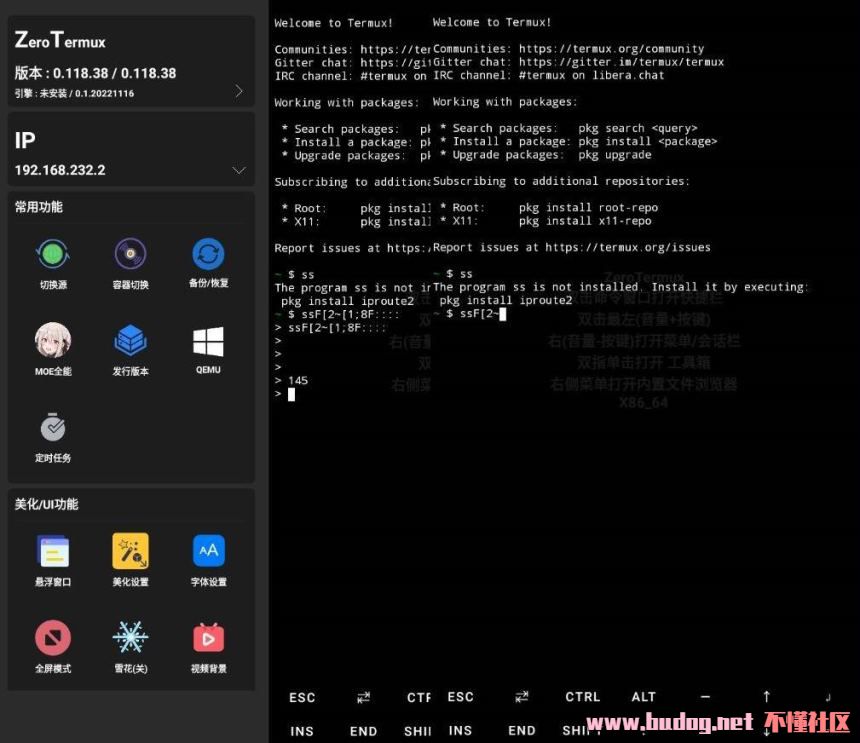Tap END key in right terminal pane
The image size is (860, 743).
[x=522, y=731]
